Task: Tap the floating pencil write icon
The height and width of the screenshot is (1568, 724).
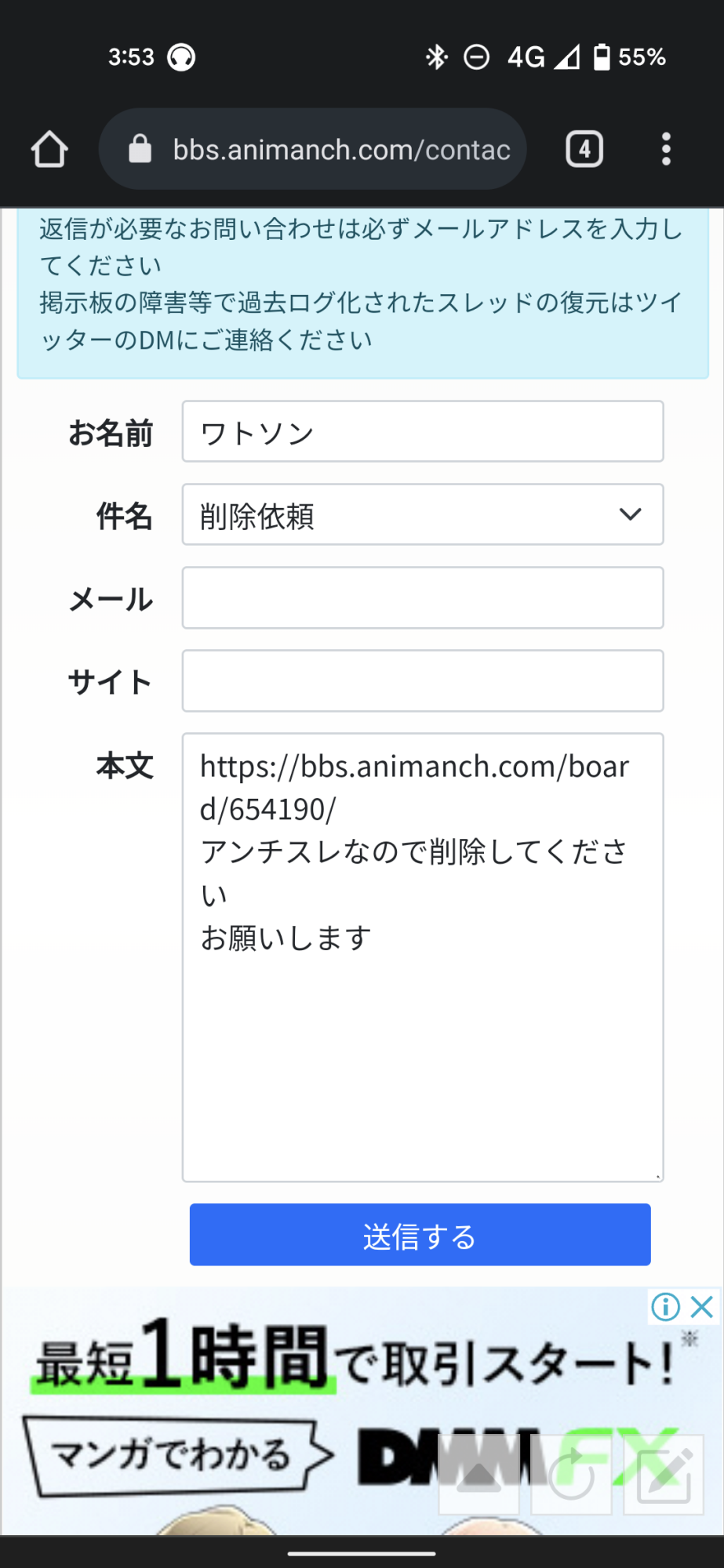Action: point(664,1475)
